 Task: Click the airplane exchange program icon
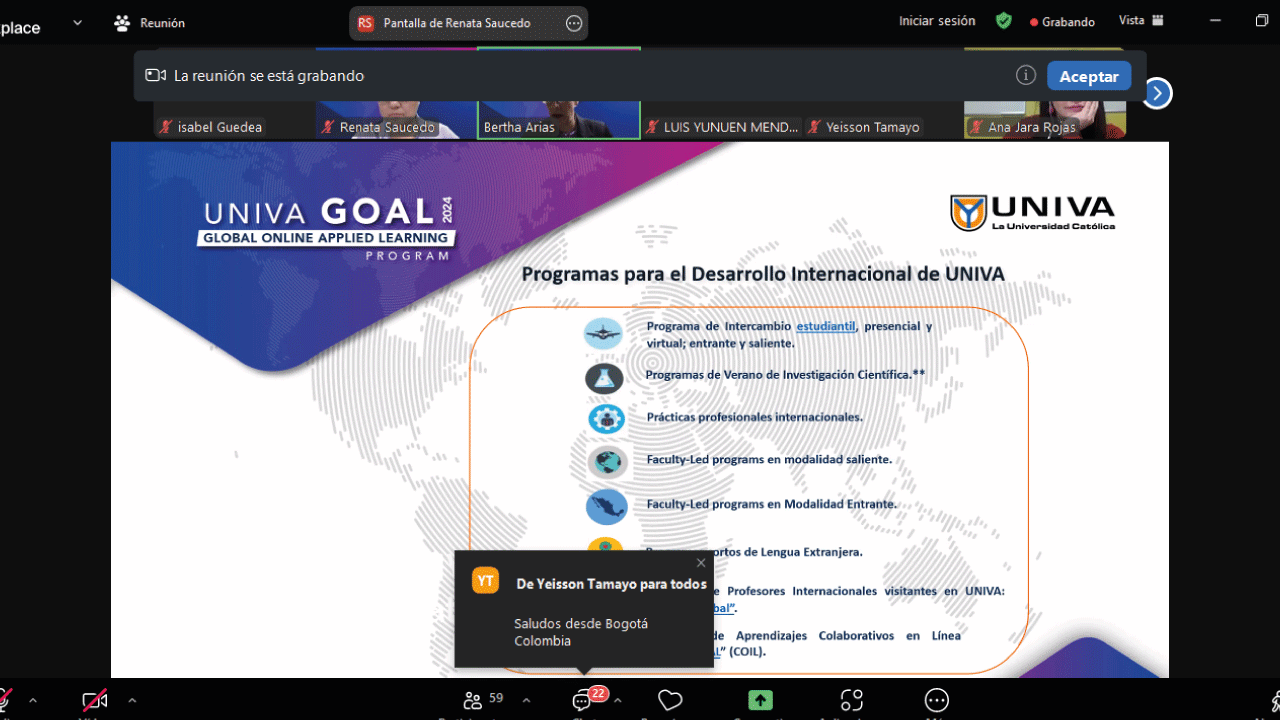(x=604, y=334)
